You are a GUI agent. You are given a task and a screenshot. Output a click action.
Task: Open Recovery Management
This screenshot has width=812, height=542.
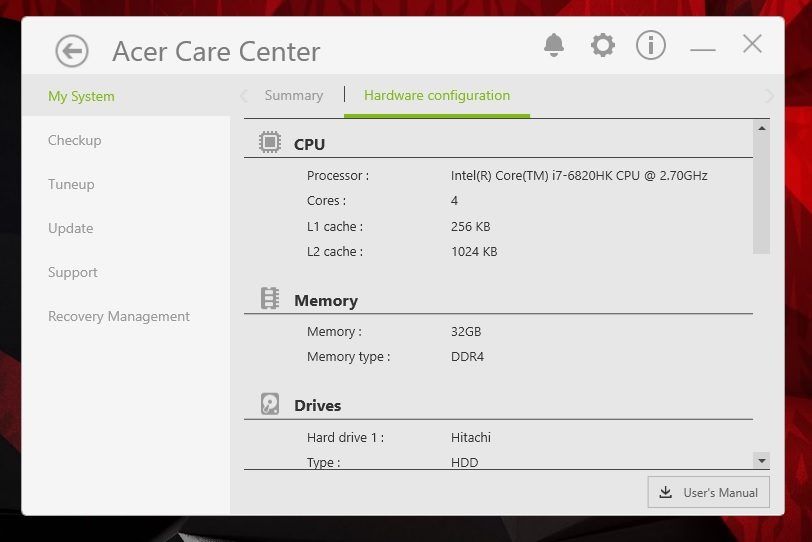pyautogui.click(x=118, y=317)
